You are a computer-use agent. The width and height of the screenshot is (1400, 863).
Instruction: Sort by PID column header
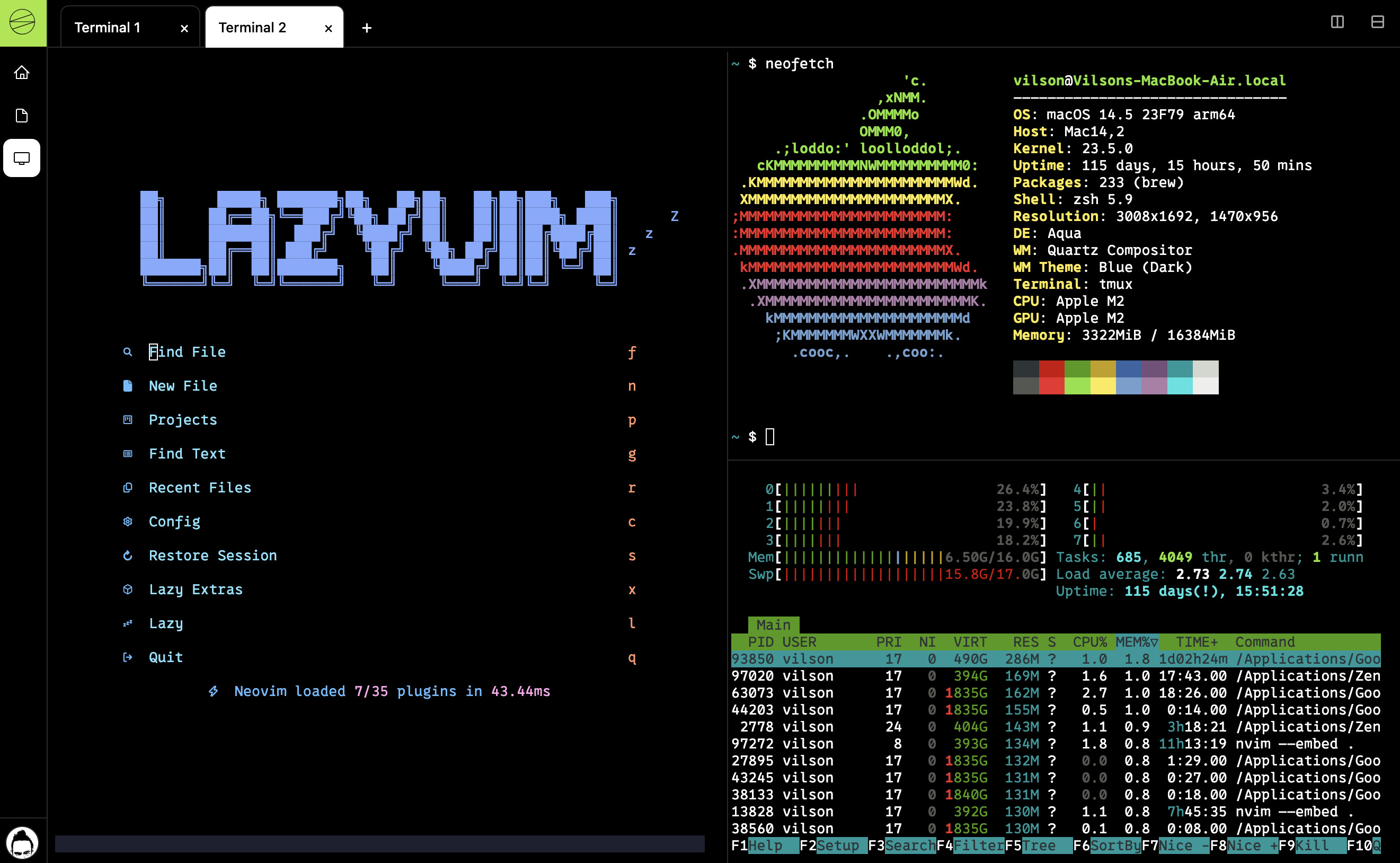[761, 642]
